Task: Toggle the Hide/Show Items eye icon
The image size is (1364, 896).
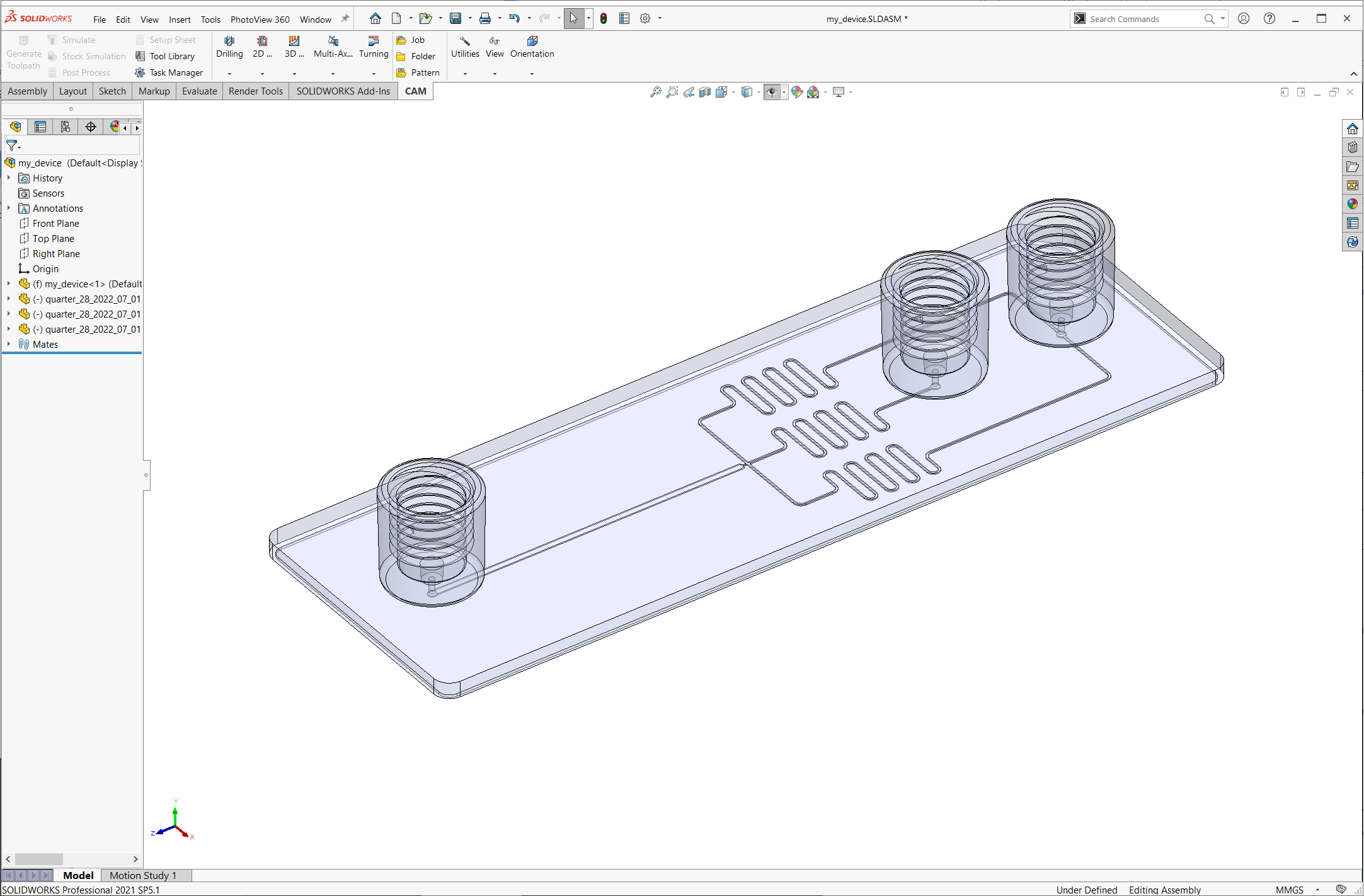Action: click(772, 92)
